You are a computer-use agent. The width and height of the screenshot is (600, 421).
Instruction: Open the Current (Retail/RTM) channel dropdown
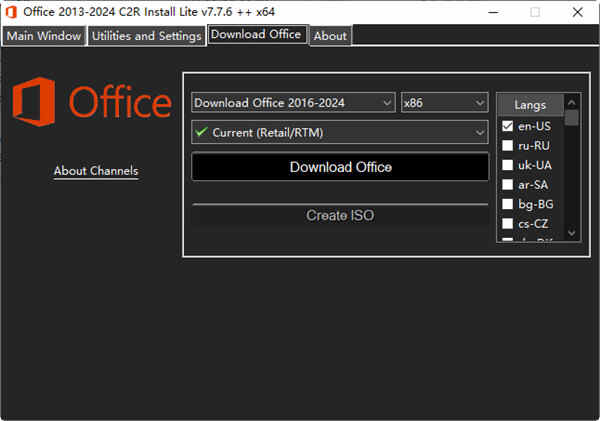pos(339,132)
